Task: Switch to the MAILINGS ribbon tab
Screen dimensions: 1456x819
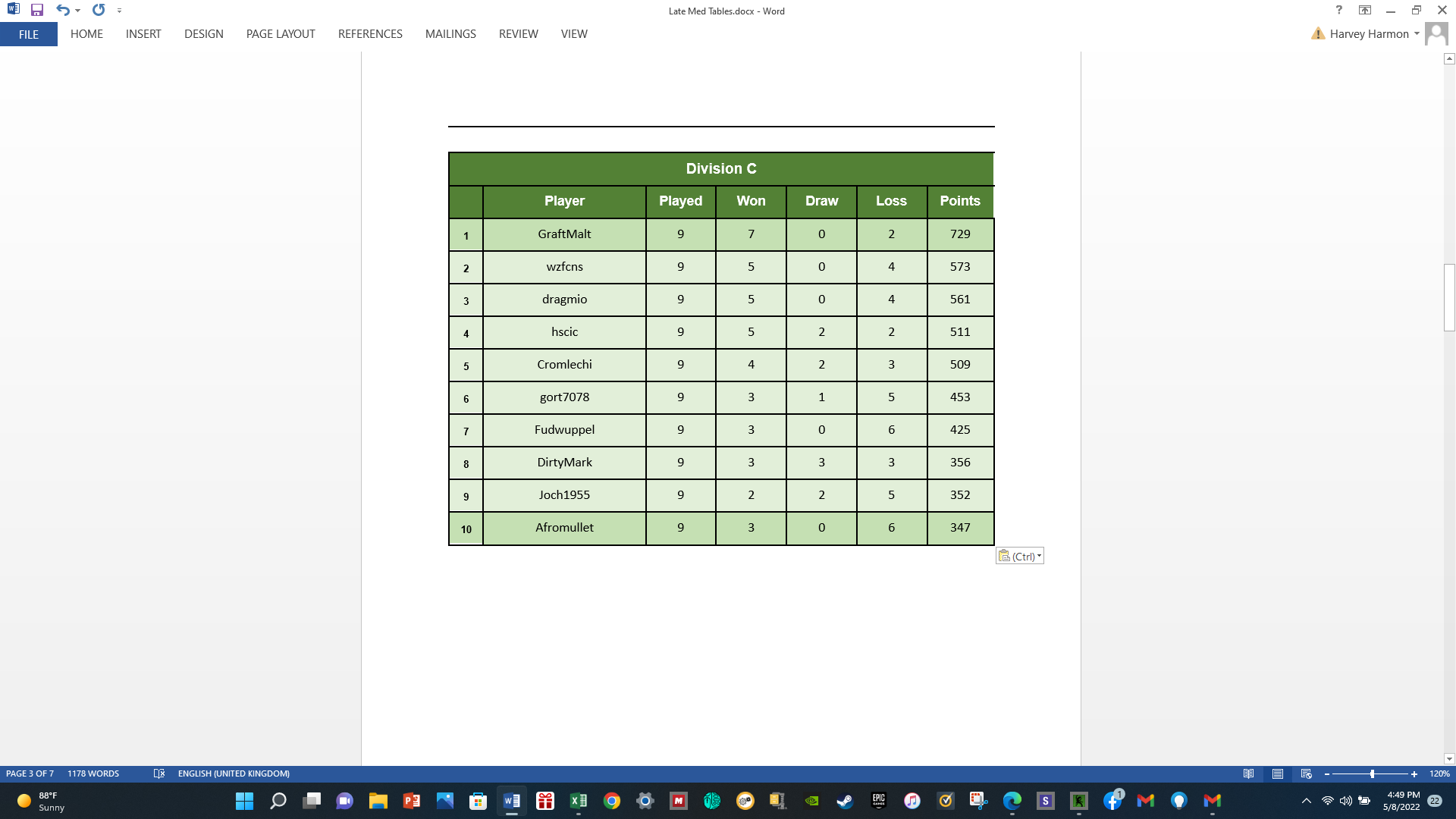Action: [450, 34]
